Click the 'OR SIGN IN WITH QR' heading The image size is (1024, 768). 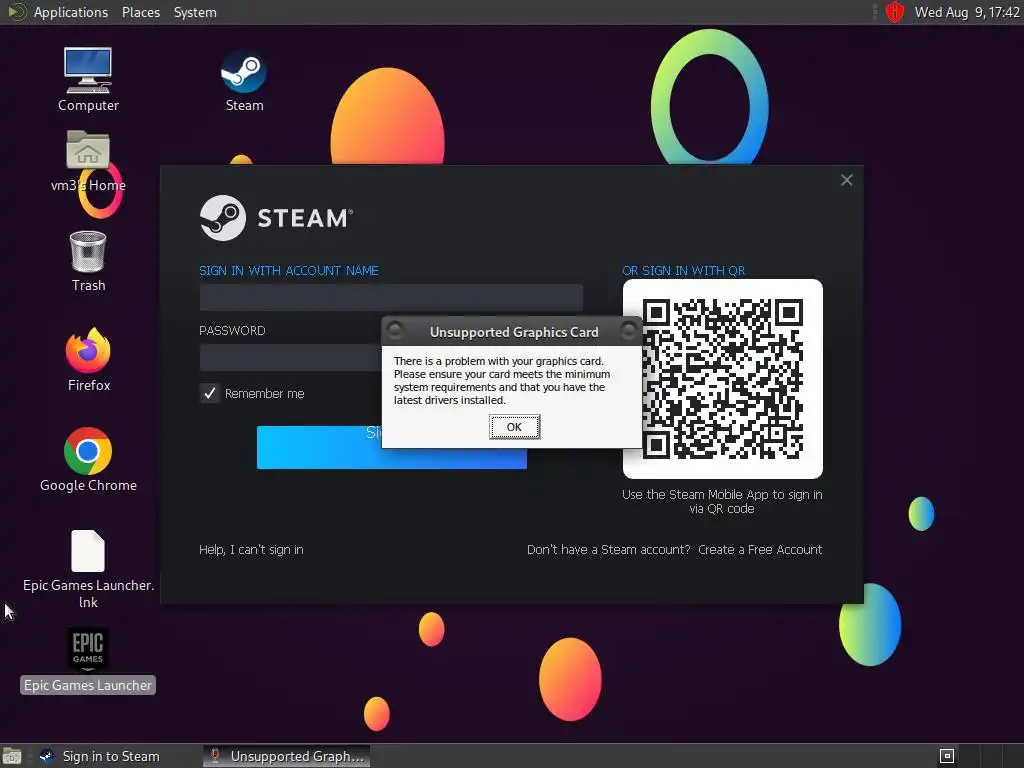(x=683, y=270)
